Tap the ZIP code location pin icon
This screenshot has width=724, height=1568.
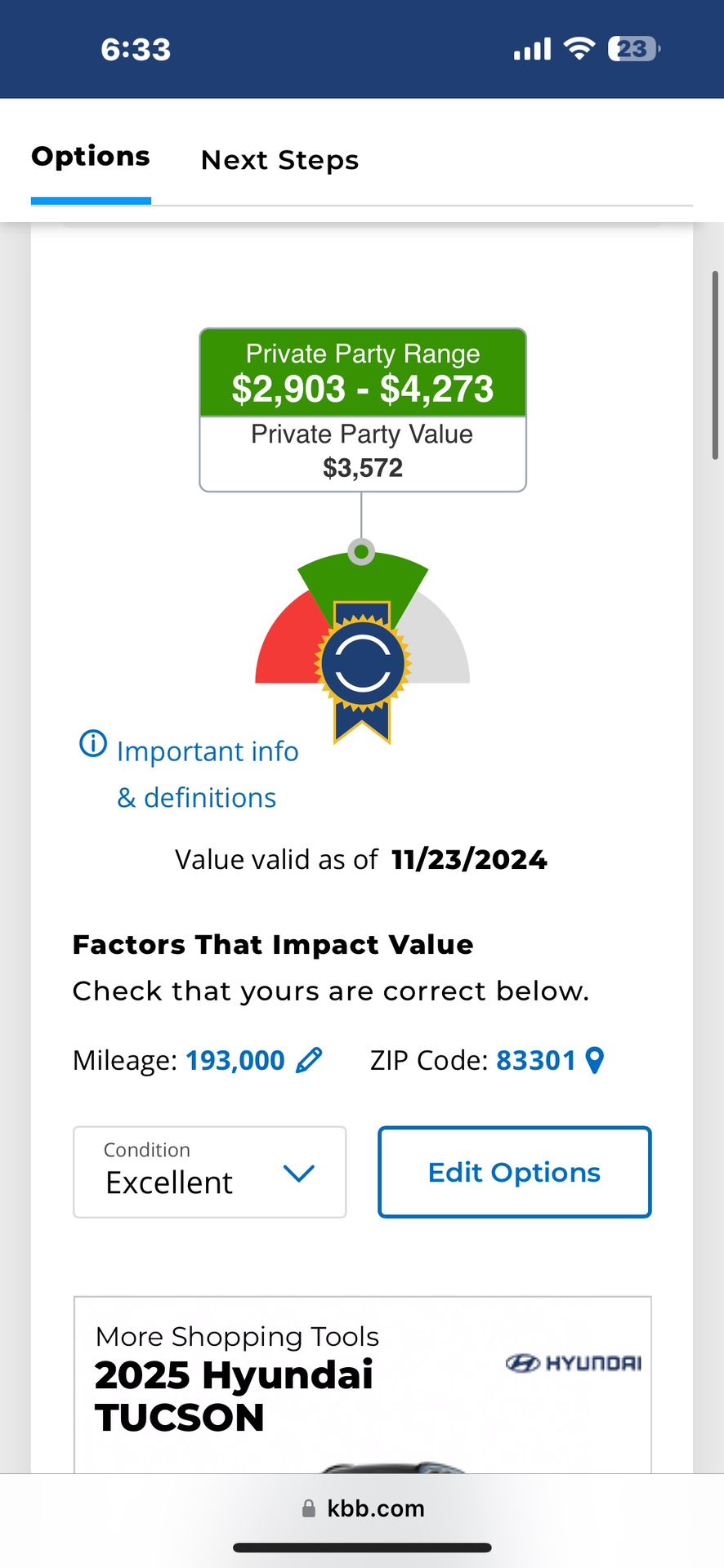[596, 1060]
